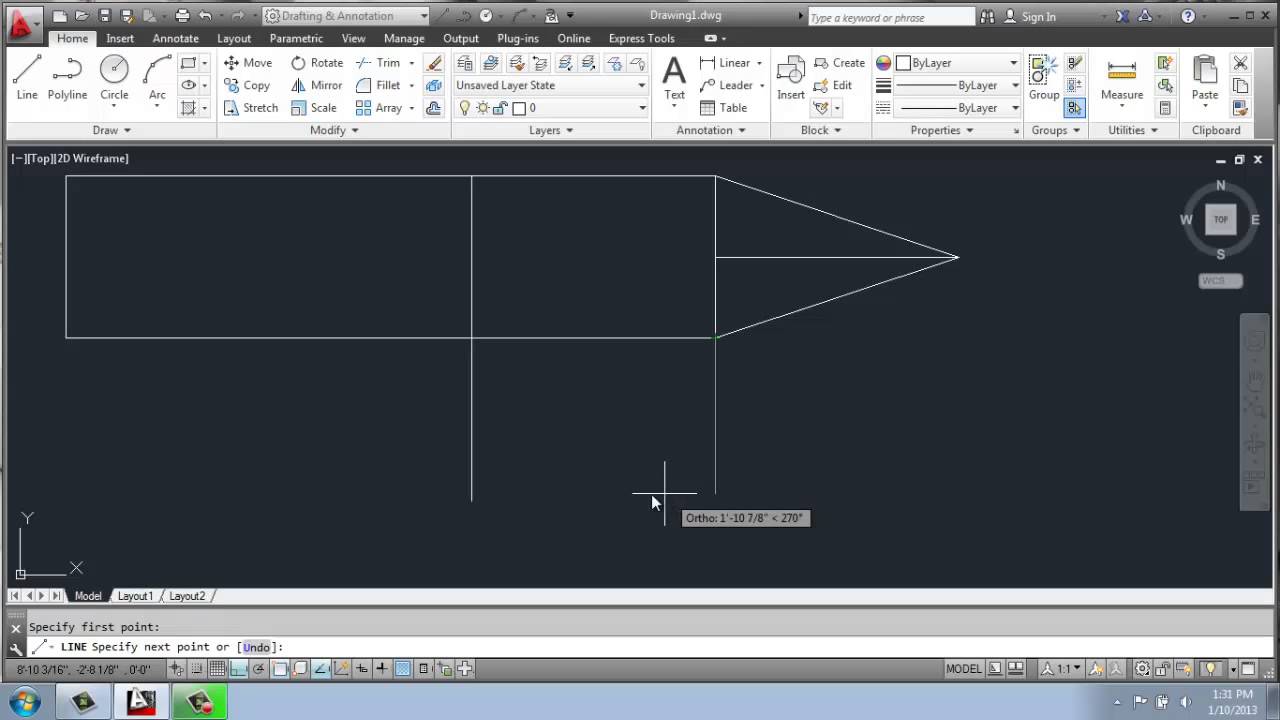Activate the Move command

point(247,62)
